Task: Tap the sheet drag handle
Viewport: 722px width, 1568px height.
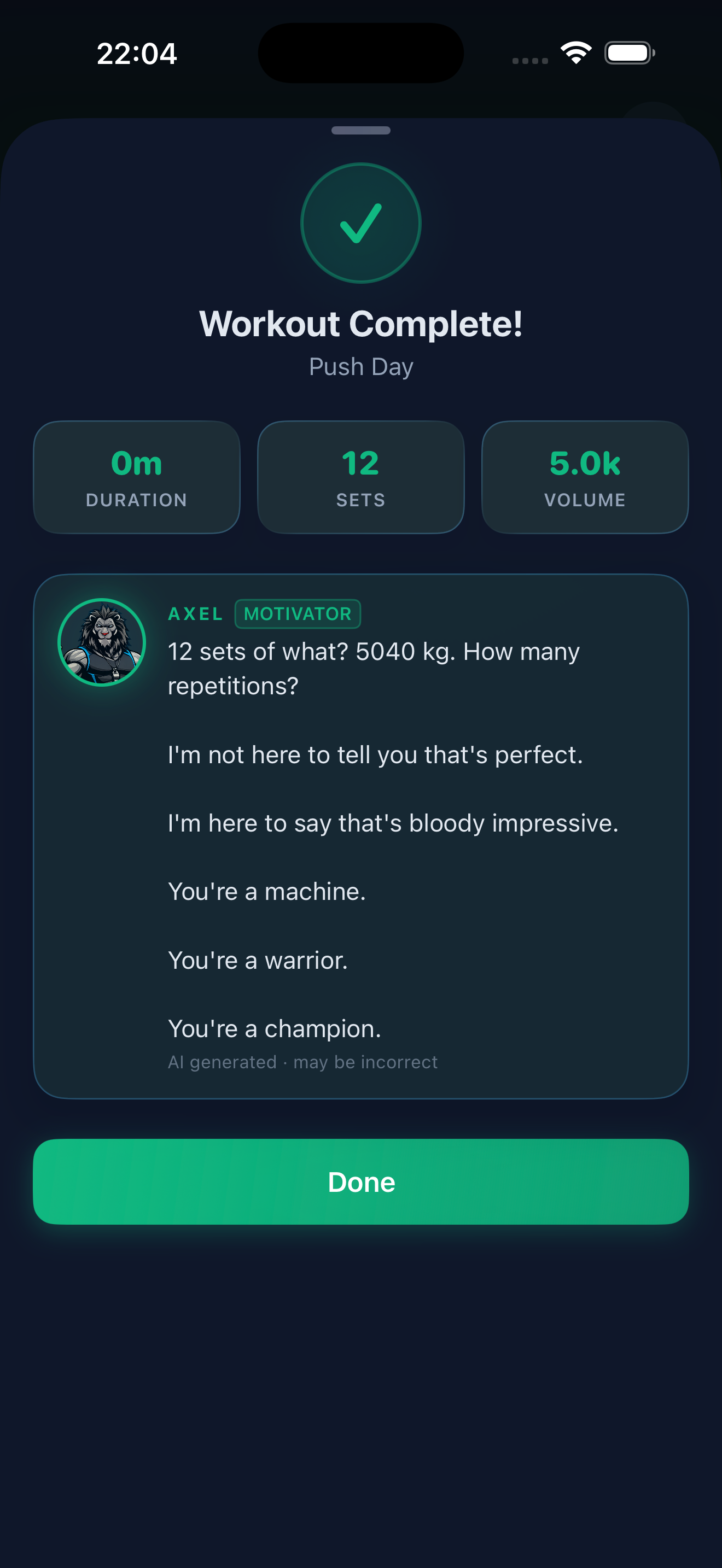Action: 361,130
